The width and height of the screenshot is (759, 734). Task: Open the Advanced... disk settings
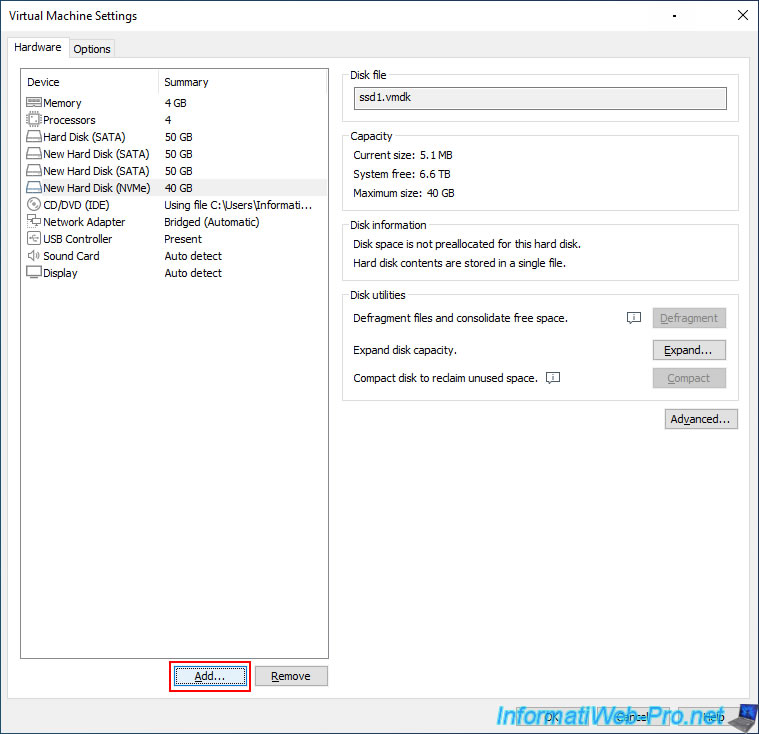click(x=701, y=419)
